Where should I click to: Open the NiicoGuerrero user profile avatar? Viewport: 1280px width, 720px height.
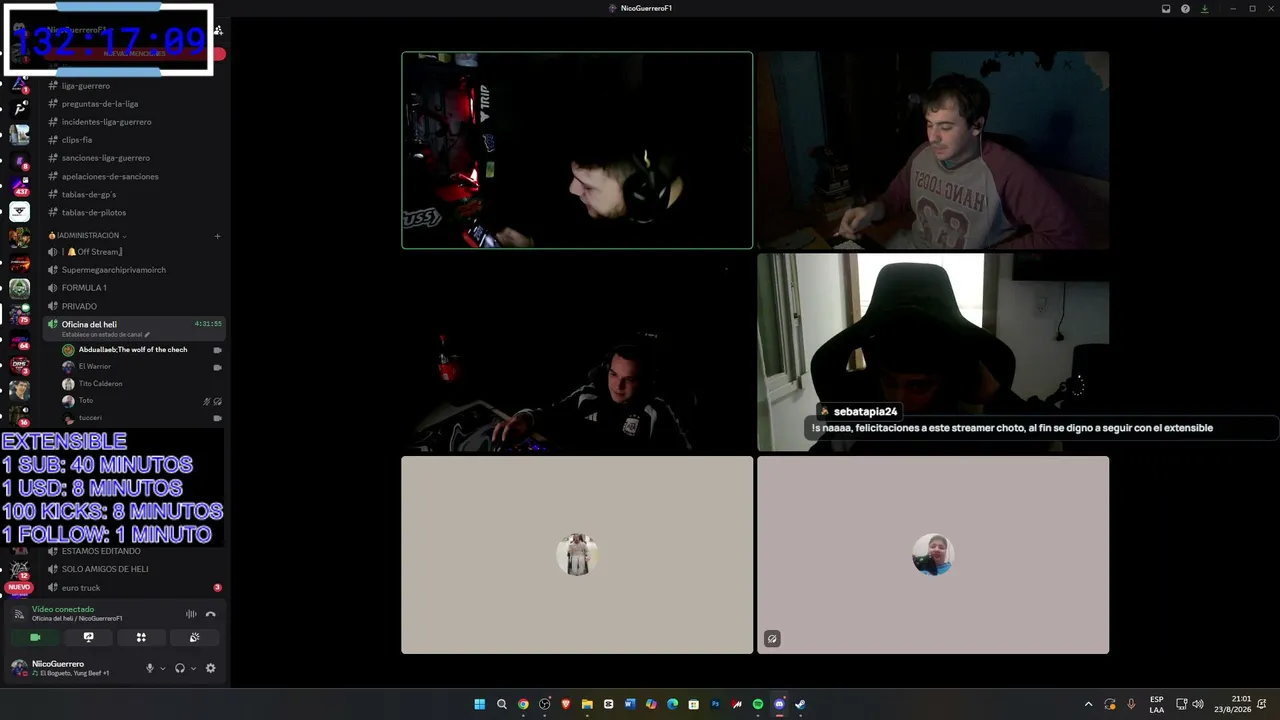[19, 668]
